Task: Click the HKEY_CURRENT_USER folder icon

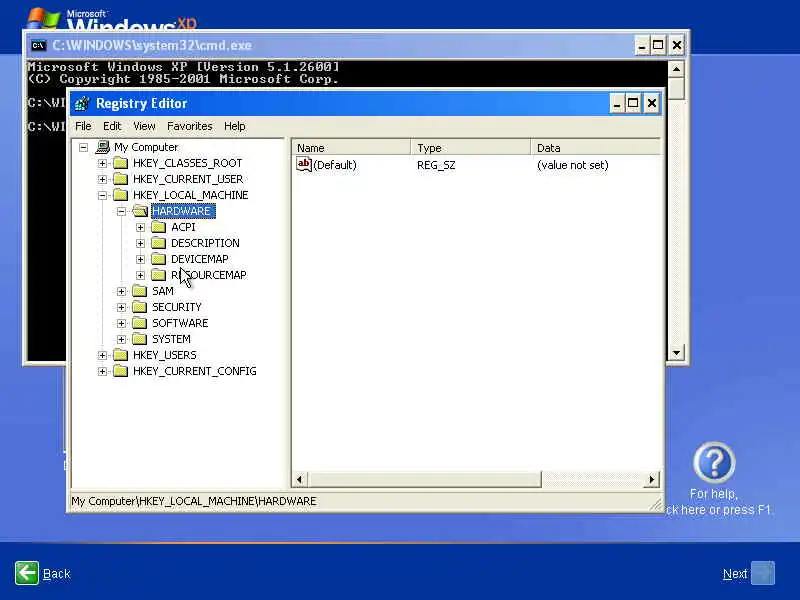Action: (x=120, y=179)
